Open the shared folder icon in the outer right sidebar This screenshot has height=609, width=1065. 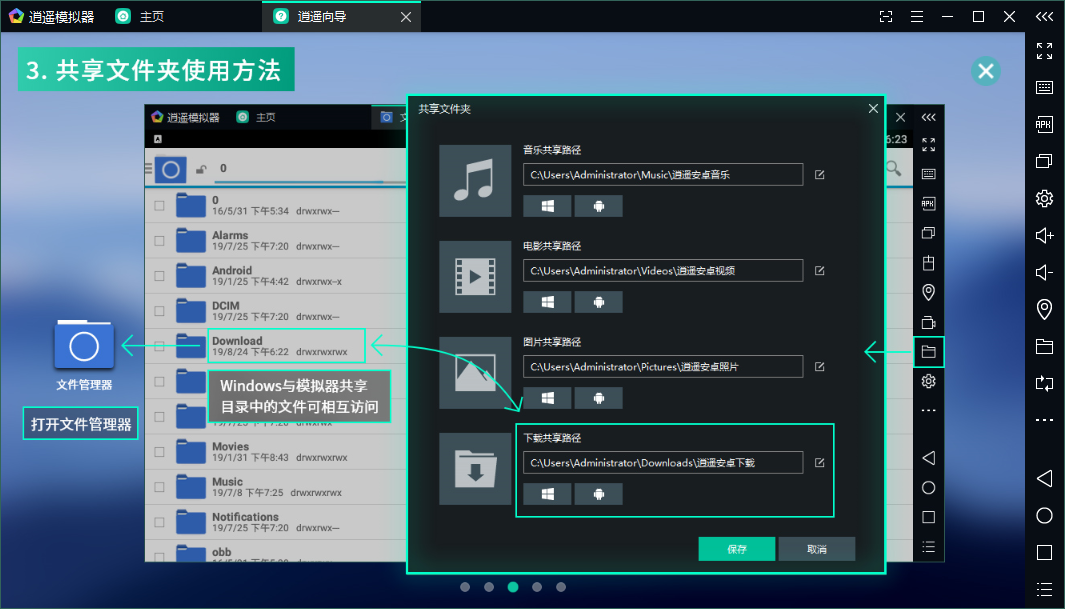click(x=1044, y=346)
